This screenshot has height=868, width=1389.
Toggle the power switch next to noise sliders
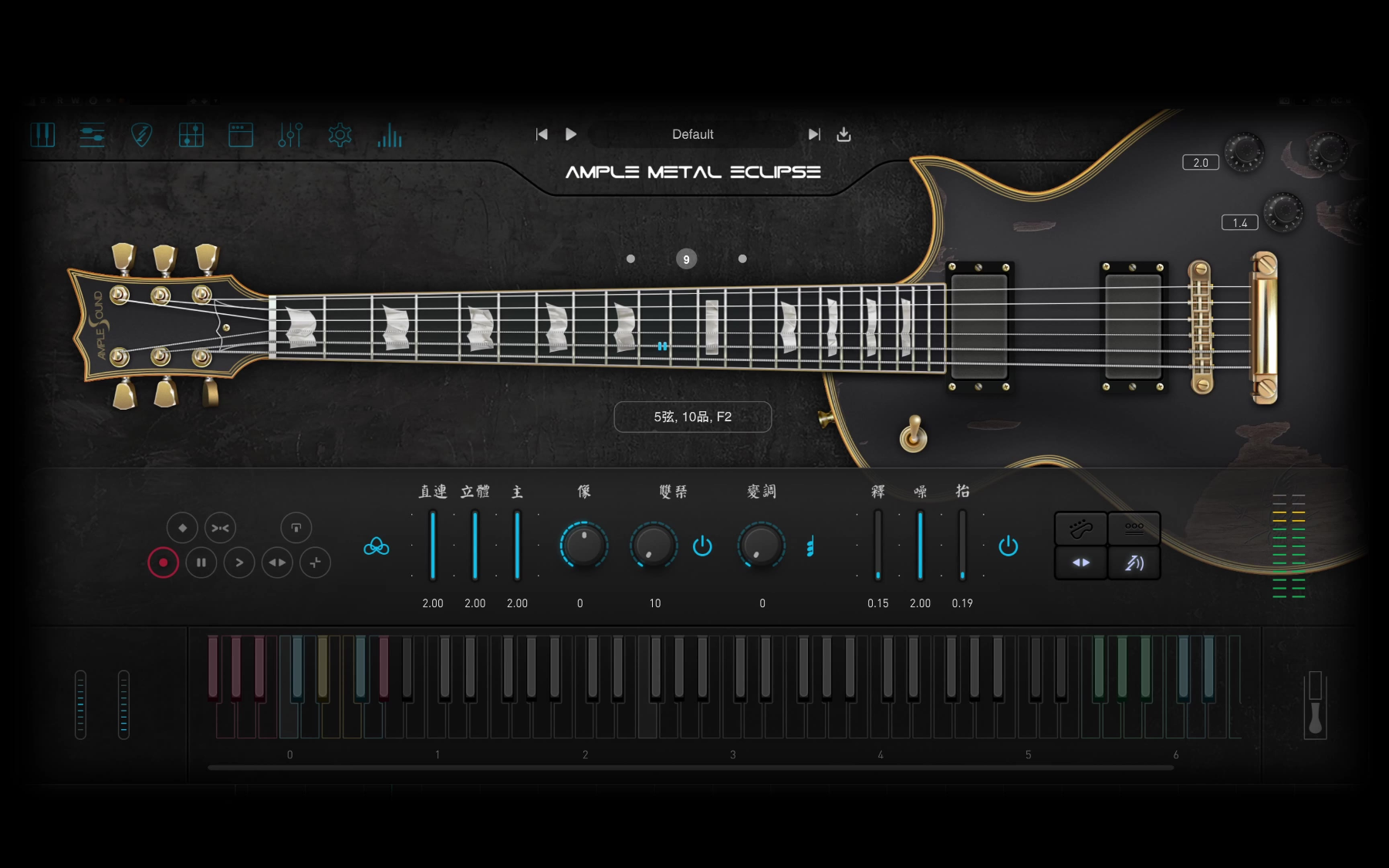[x=1008, y=546]
